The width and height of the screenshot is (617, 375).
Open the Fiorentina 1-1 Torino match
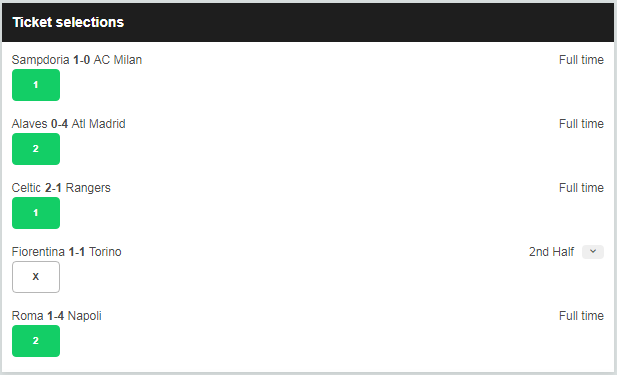[x=67, y=252]
